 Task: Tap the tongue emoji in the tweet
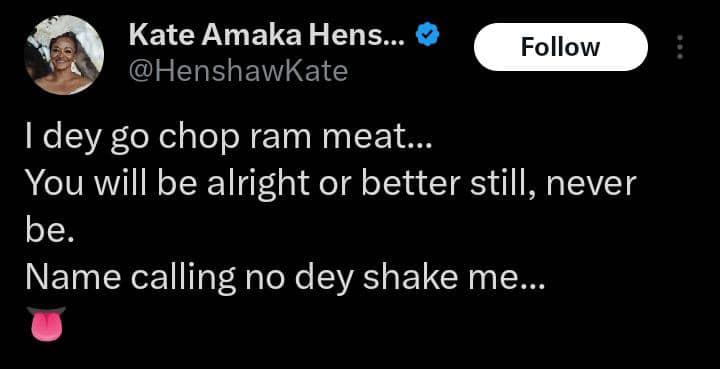[x=46, y=324]
